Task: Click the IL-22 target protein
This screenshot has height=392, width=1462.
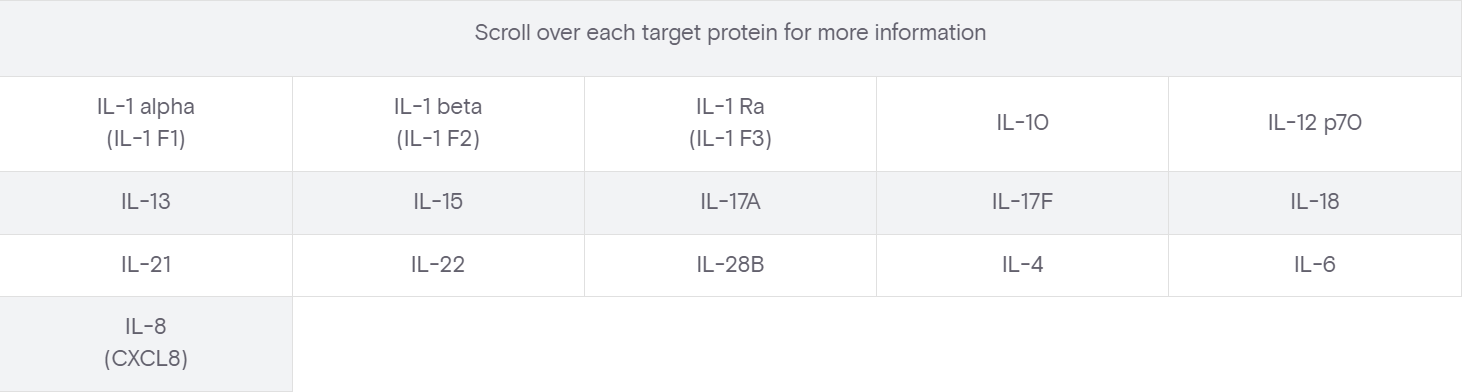Action: (x=438, y=265)
